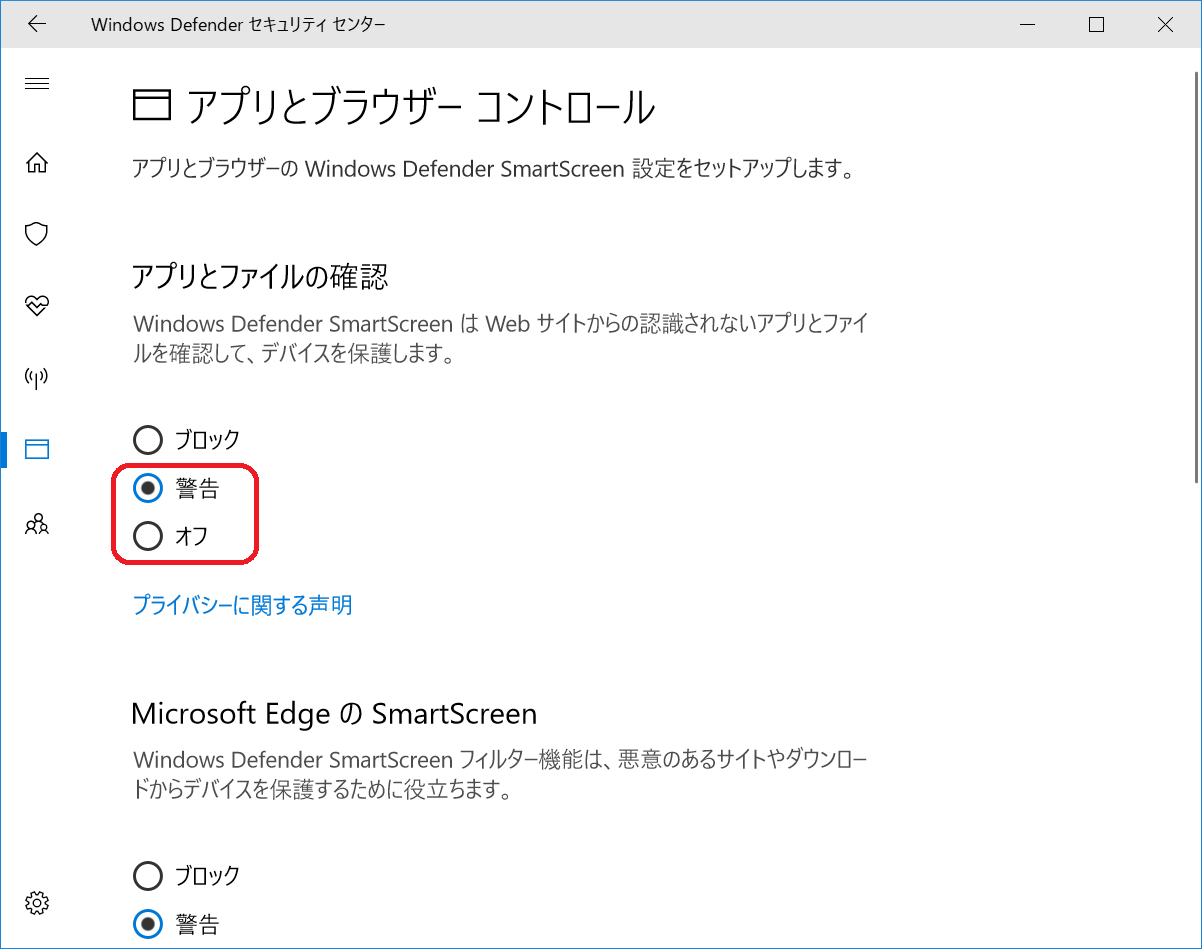Open Family options people icon

(37, 523)
